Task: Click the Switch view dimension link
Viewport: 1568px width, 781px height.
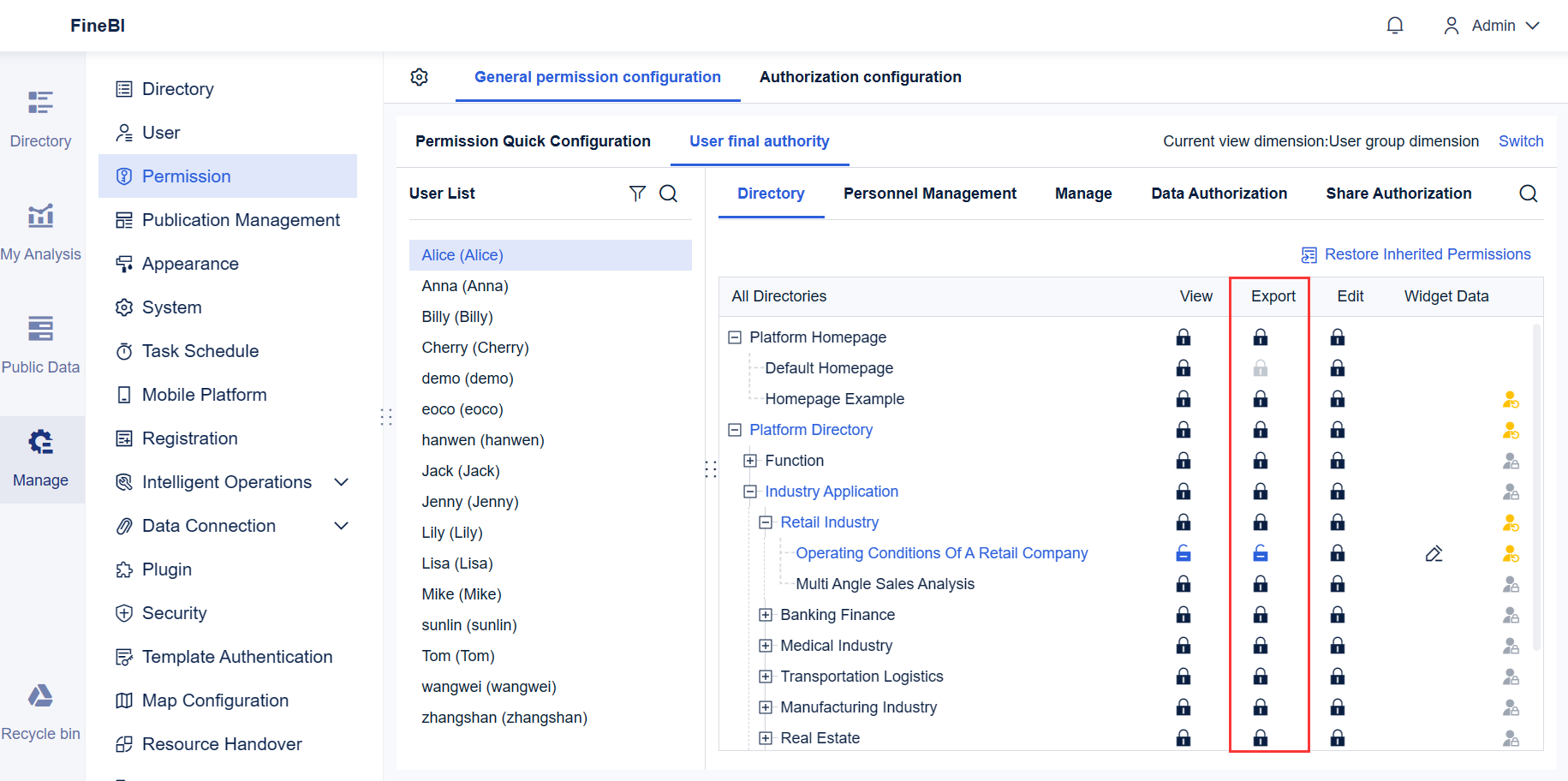Action: pos(1520,141)
